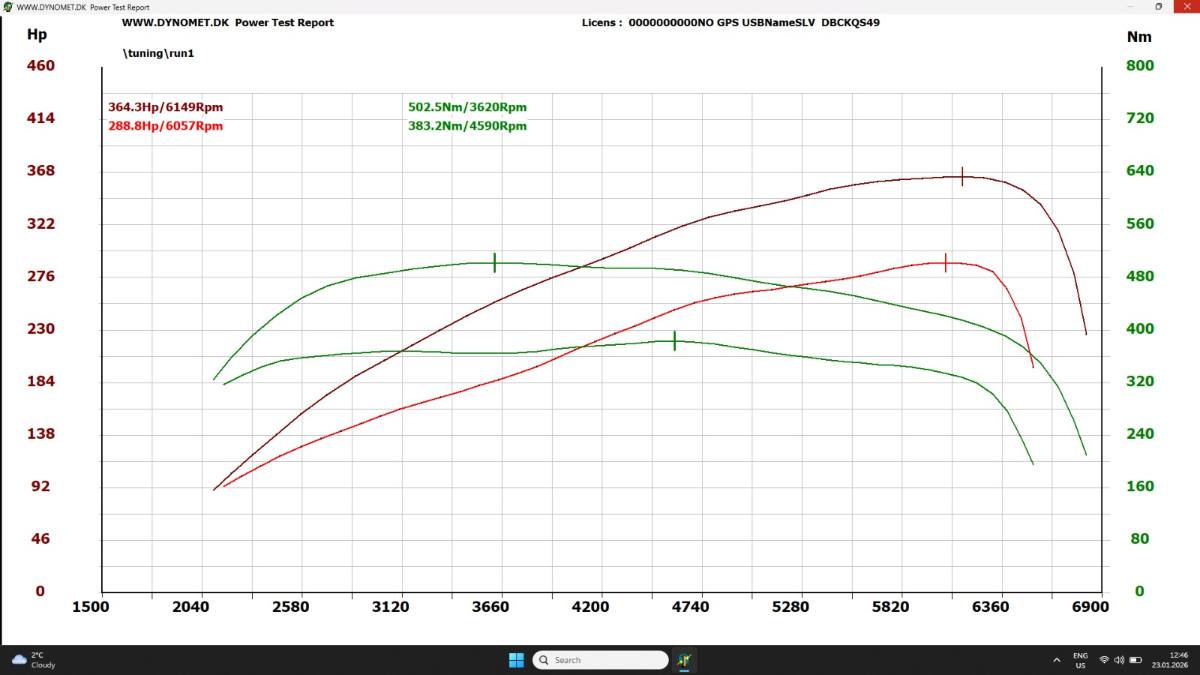
Task: Click the Dynomet app icon in title bar
Action: tap(8, 7)
